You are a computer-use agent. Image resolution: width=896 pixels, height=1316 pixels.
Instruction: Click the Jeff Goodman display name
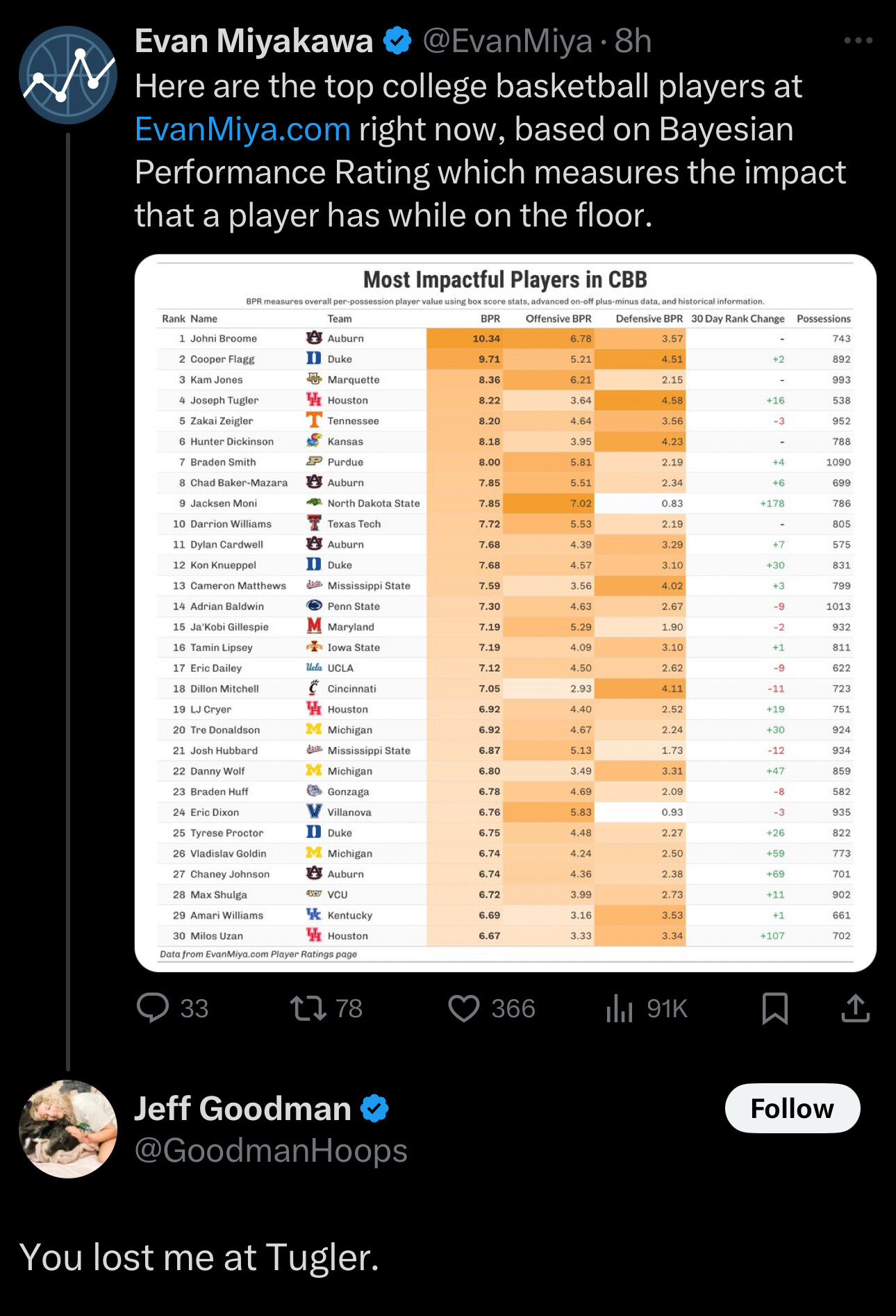click(242, 1108)
